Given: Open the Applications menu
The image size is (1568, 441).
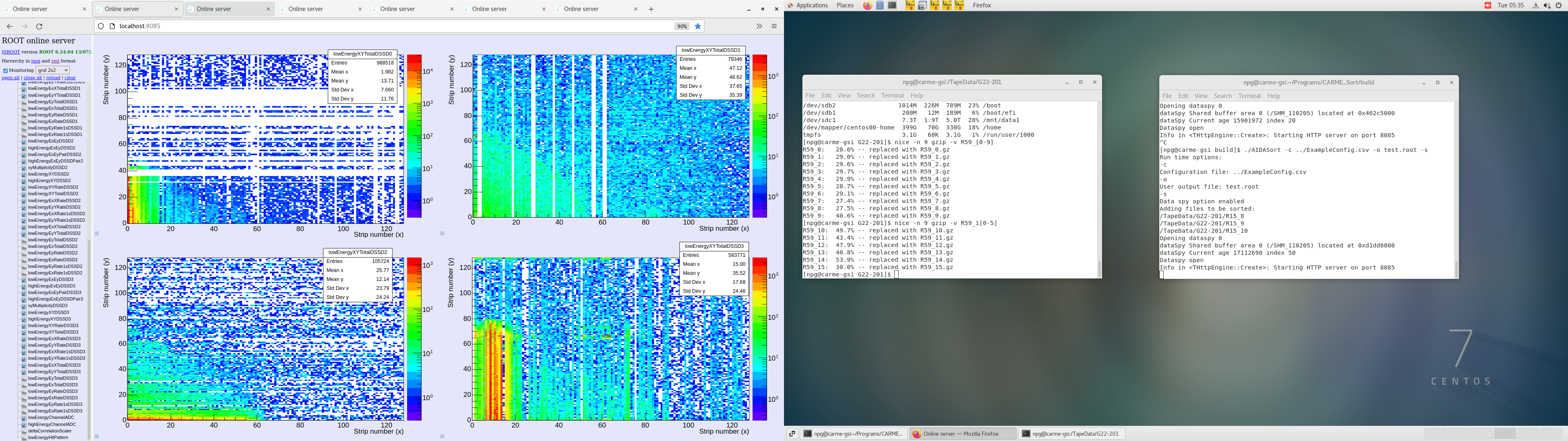Looking at the screenshot, I should point(812,5).
